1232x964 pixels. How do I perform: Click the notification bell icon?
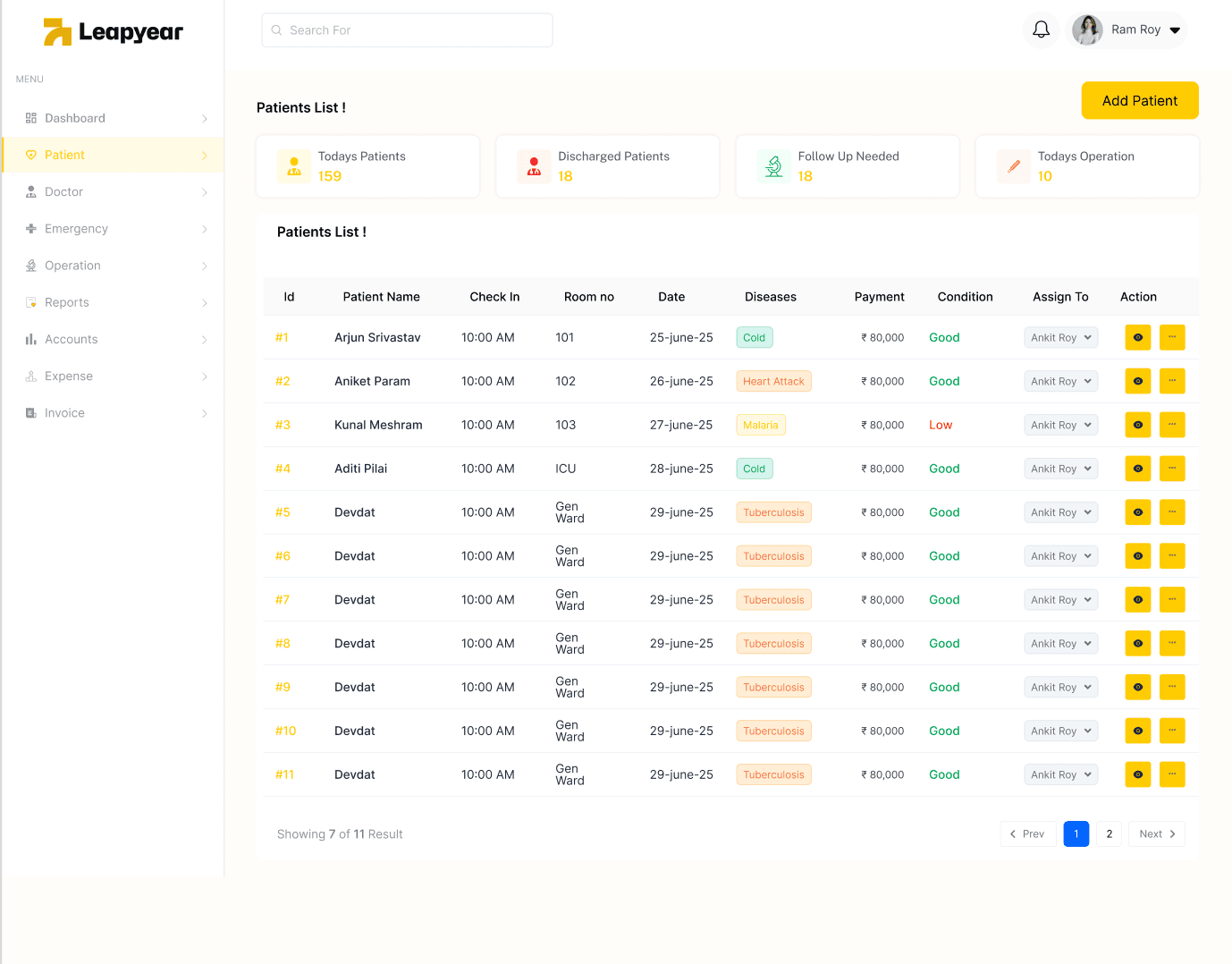(x=1041, y=30)
